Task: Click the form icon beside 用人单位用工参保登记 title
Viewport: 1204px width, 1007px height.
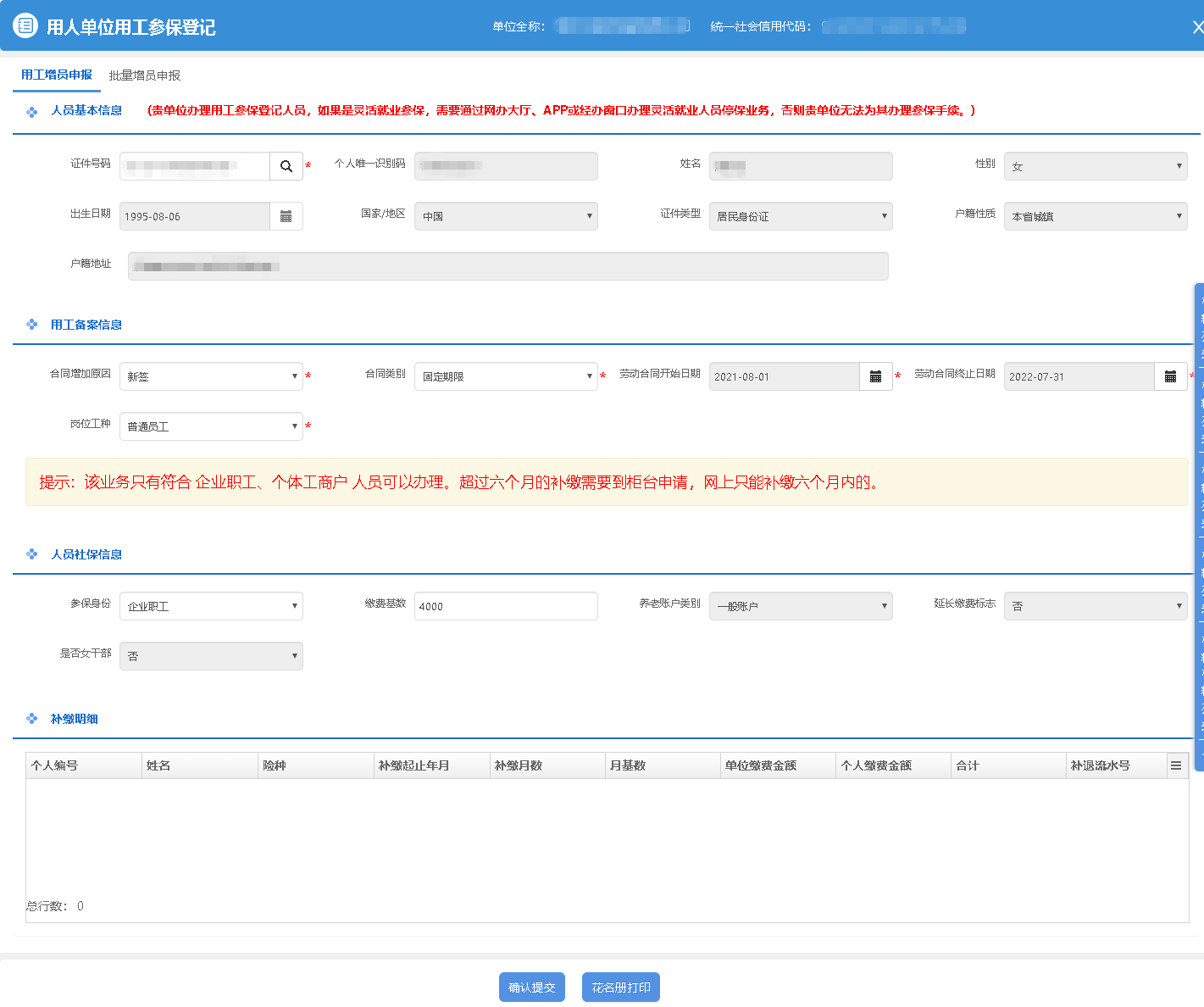Action: click(25, 25)
